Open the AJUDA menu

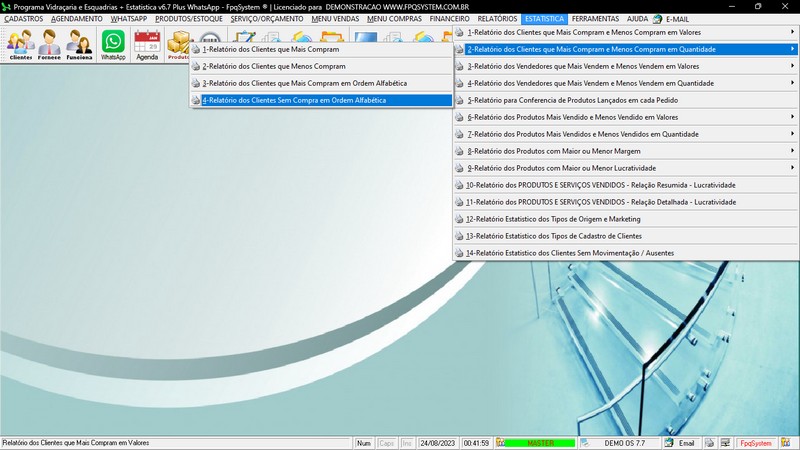(x=637, y=19)
